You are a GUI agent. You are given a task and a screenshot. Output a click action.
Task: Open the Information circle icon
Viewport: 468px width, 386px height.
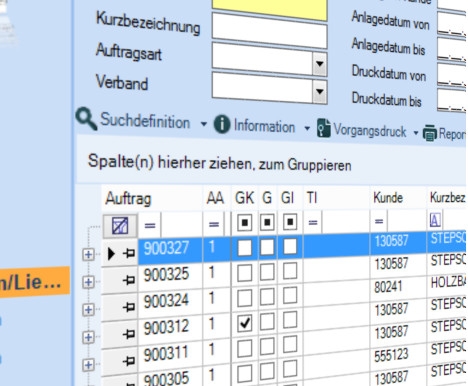[222, 124]
